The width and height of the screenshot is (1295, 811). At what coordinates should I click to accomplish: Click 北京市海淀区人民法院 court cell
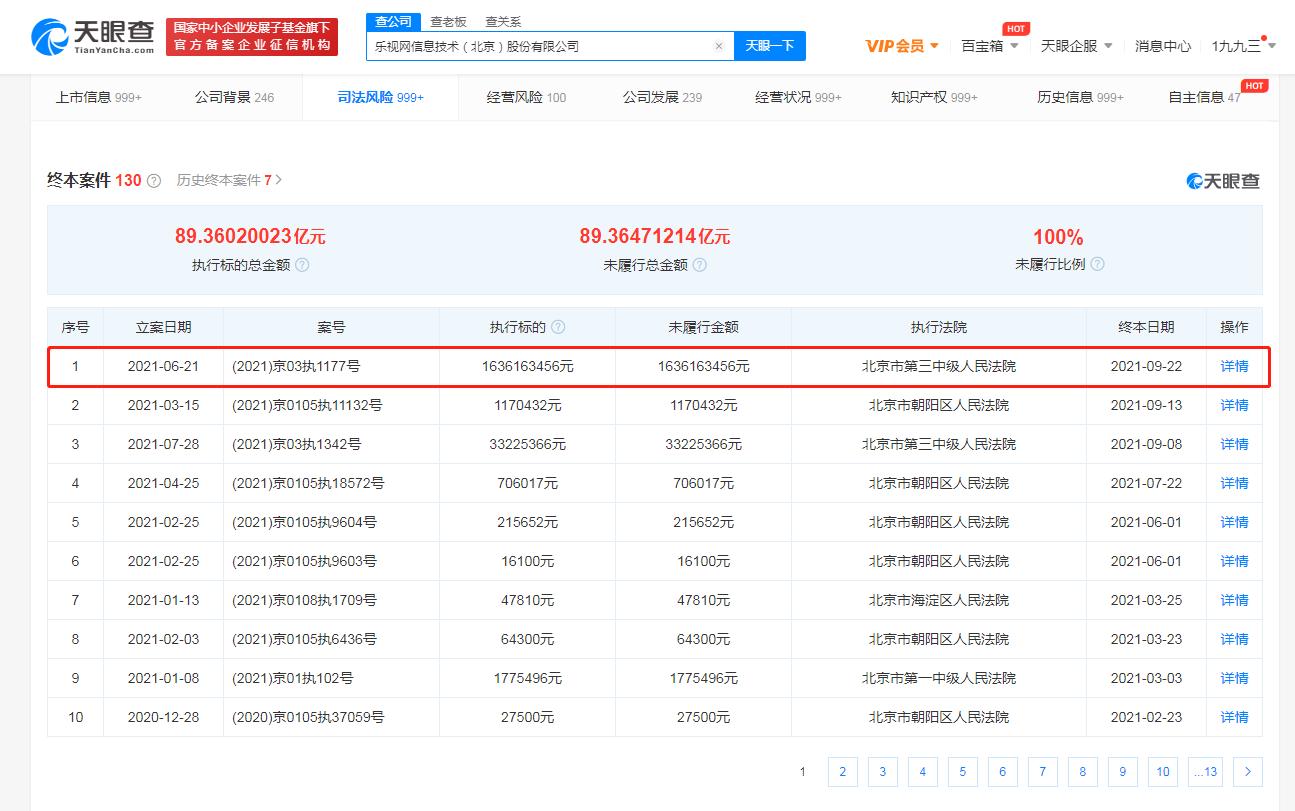(x=939, y=600)
